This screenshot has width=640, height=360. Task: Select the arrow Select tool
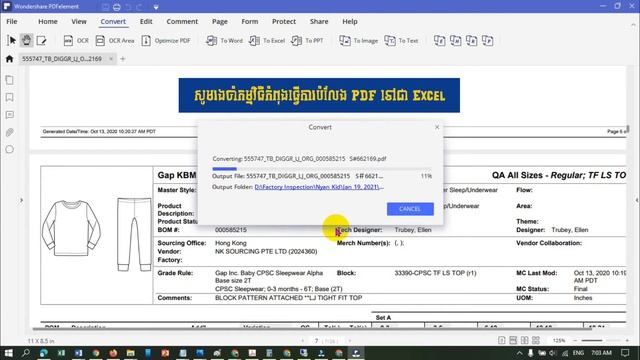click(x=11, y=40)
